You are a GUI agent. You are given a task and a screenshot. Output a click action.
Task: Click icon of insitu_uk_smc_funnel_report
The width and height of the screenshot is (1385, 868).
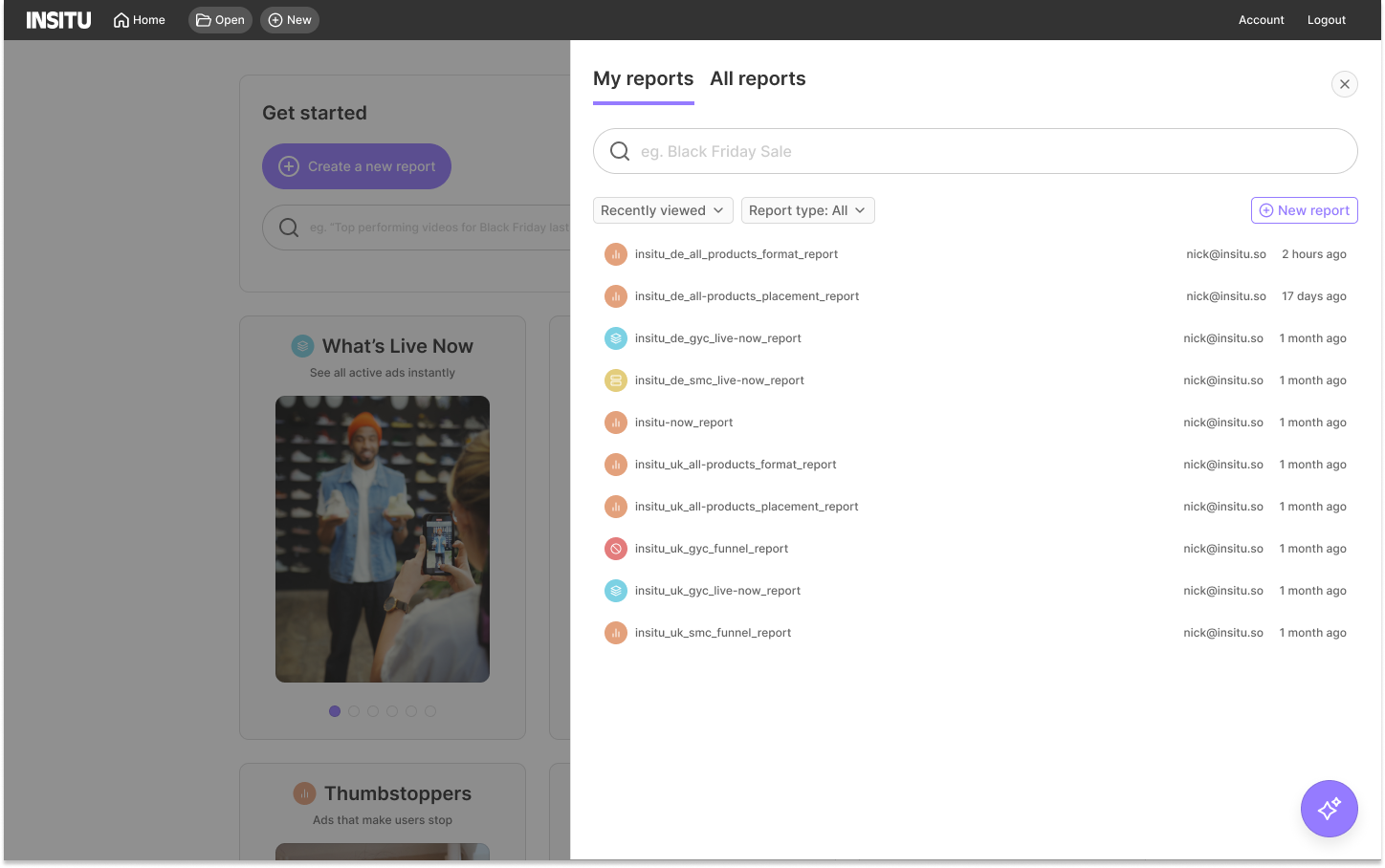coord(616,633)
